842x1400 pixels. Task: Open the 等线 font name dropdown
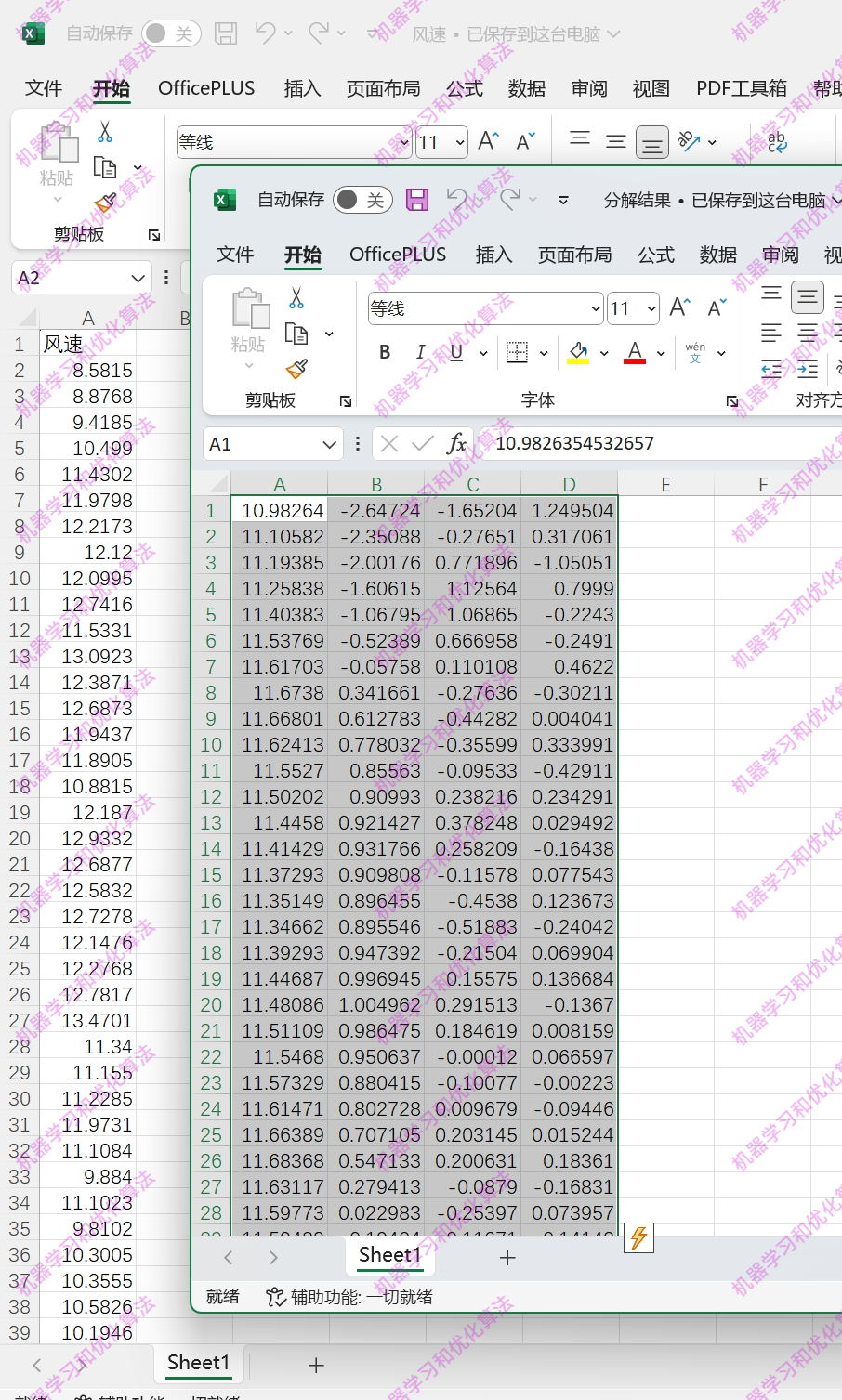tap(594, 307)
